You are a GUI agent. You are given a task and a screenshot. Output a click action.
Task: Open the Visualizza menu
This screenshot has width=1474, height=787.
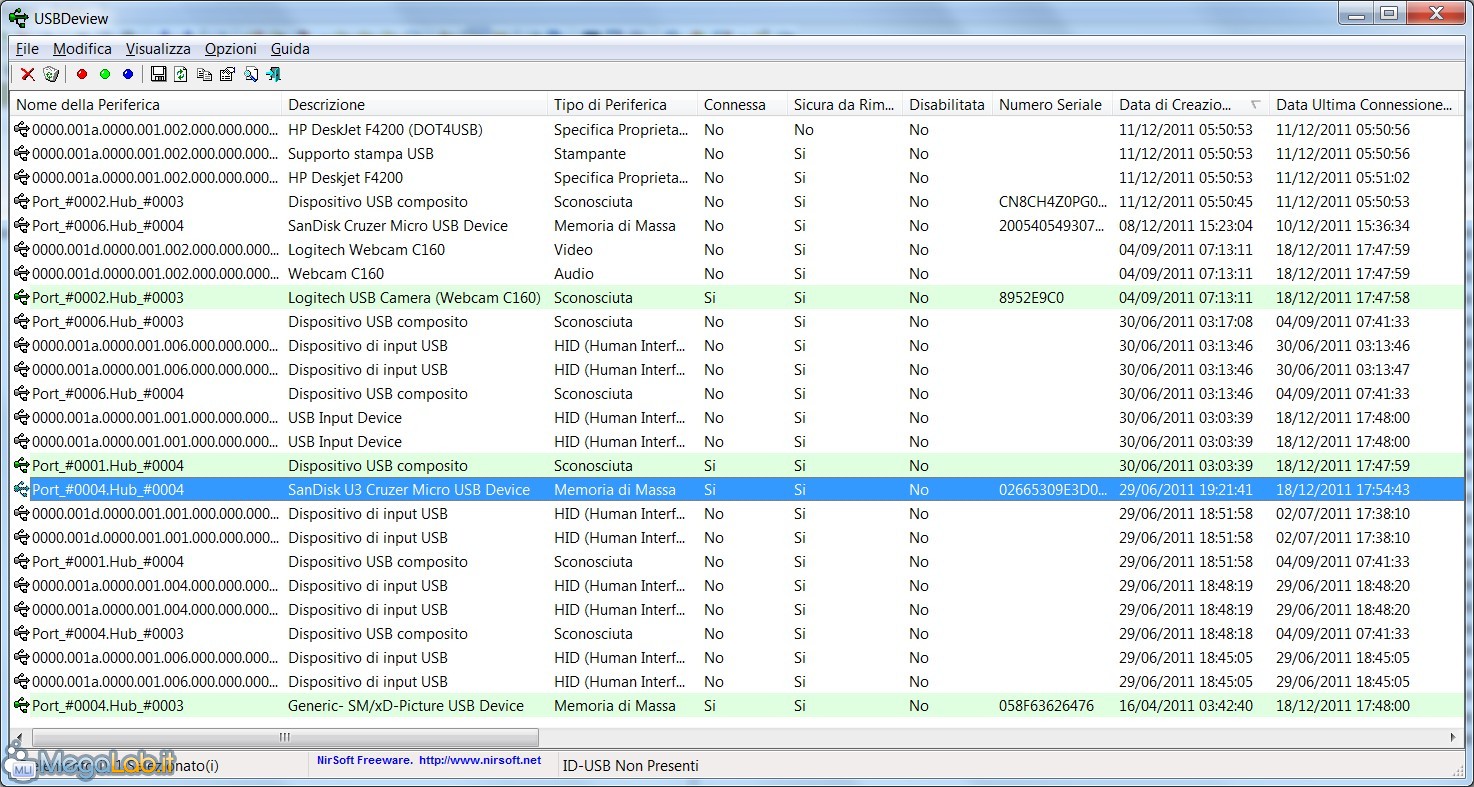point(158,48)
